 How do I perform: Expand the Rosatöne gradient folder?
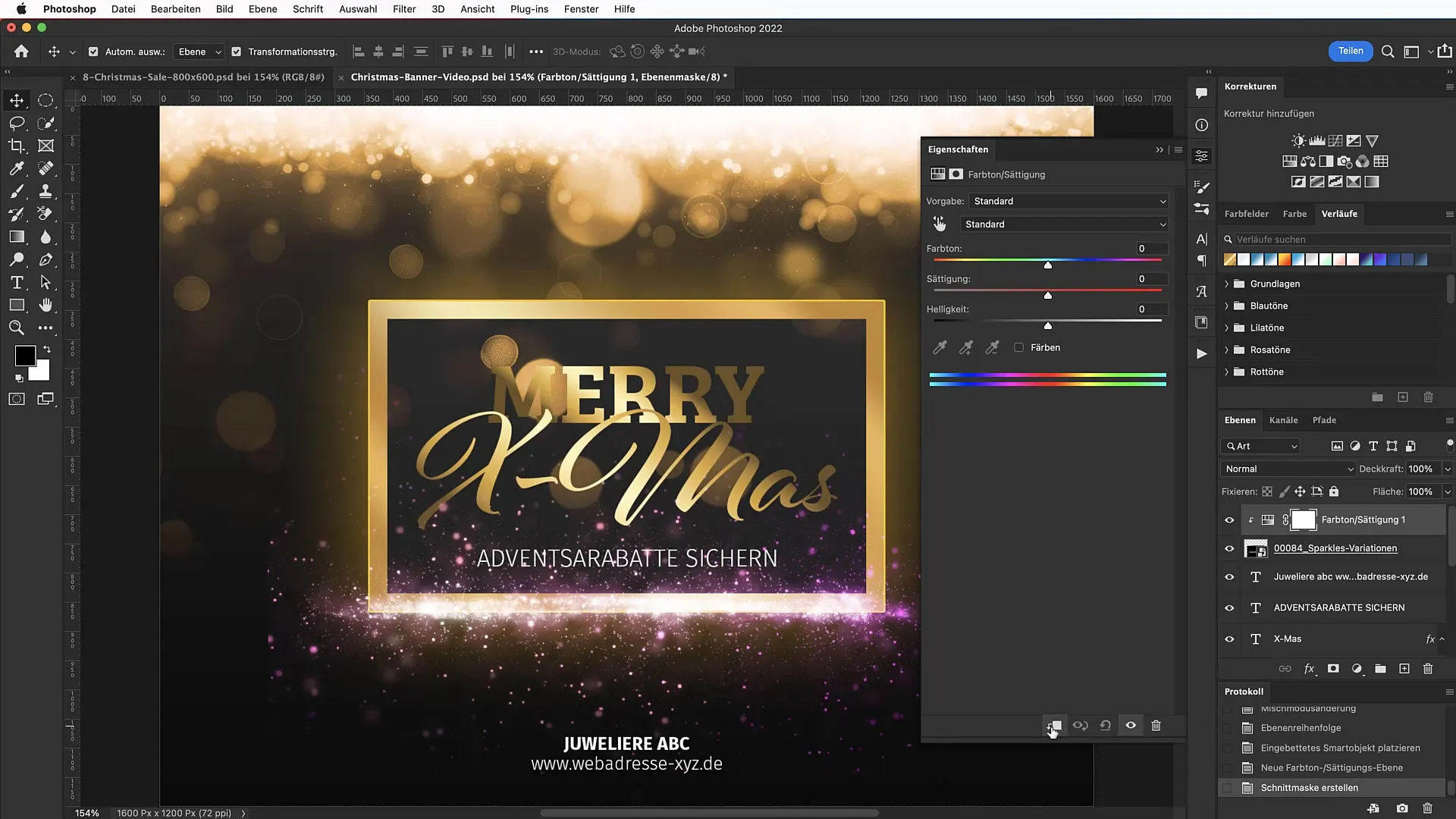1226,350
